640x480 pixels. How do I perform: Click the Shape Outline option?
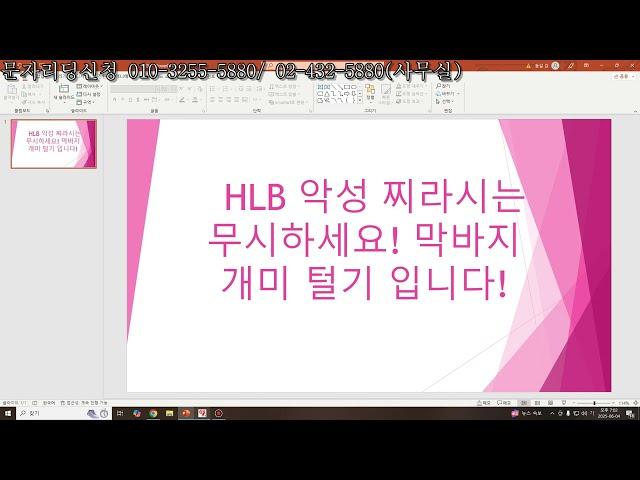(x=411, y=93)
